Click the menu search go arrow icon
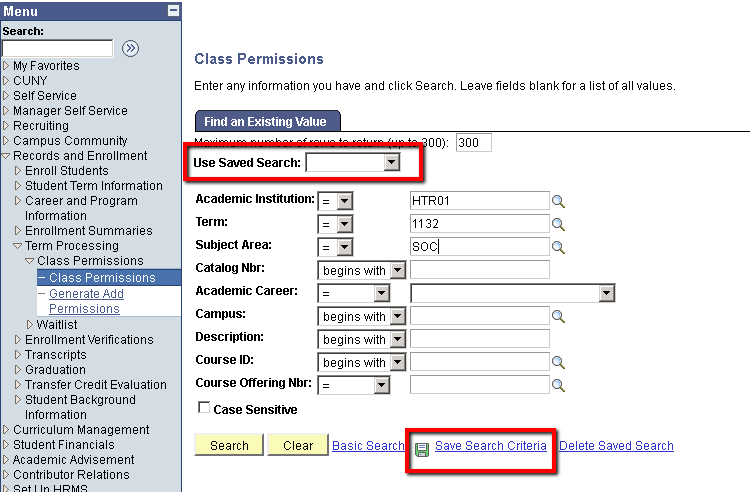This screenshot has height=492, width=750. (x=130, y=48)
